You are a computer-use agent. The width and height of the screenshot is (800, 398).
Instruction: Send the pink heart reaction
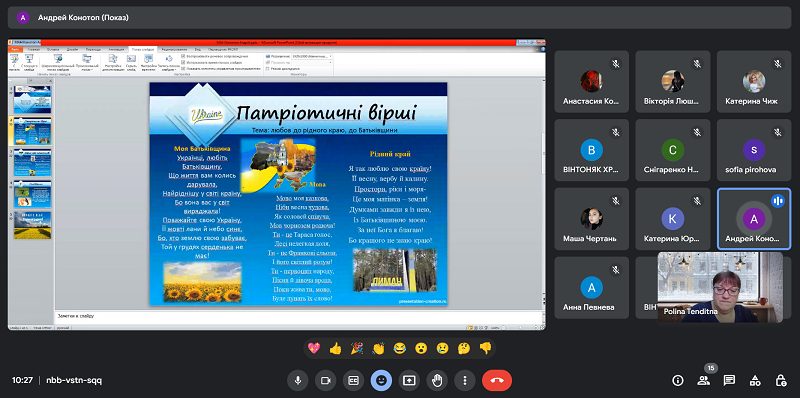pos(314,349)
